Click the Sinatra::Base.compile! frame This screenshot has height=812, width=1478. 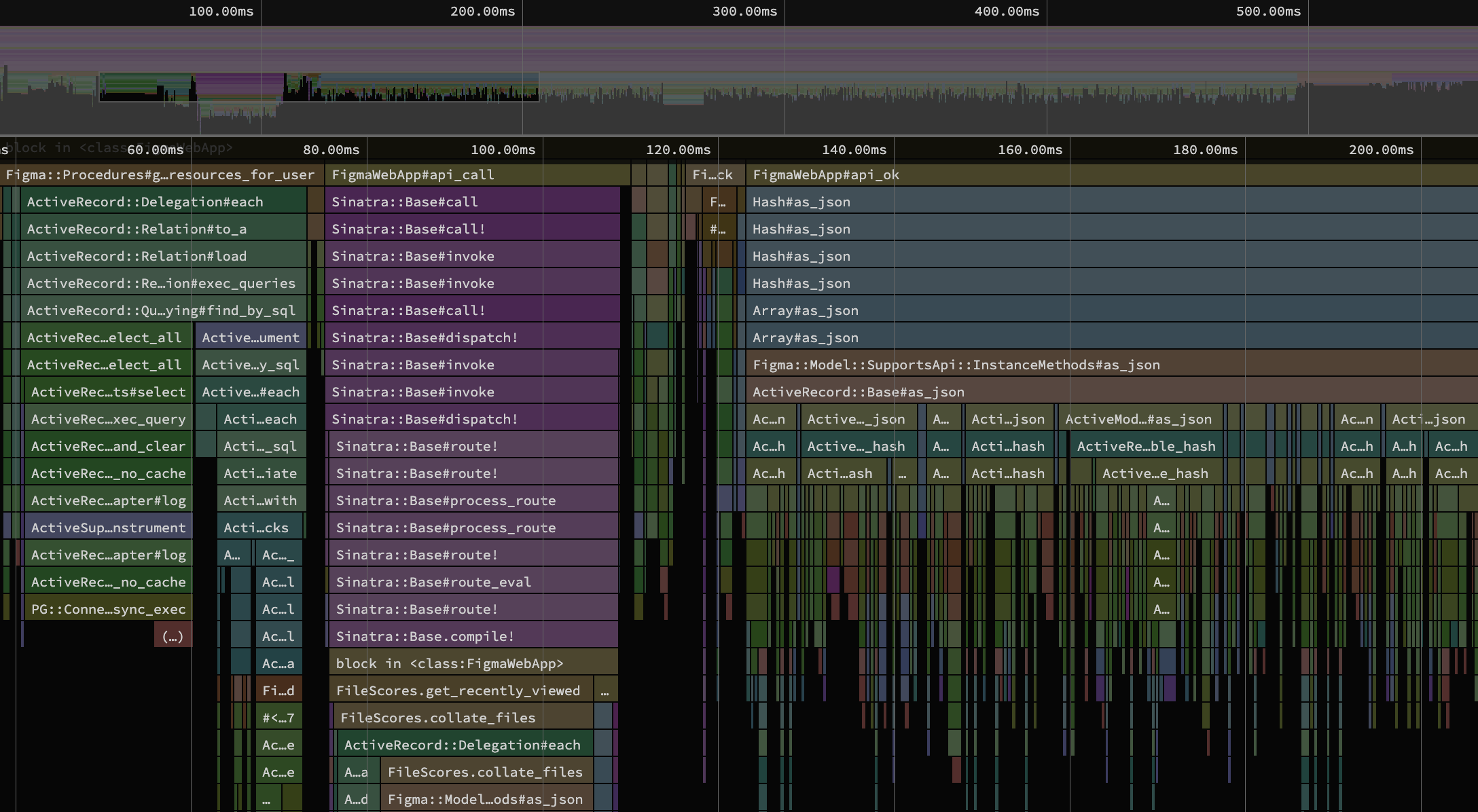coord(474,636)
